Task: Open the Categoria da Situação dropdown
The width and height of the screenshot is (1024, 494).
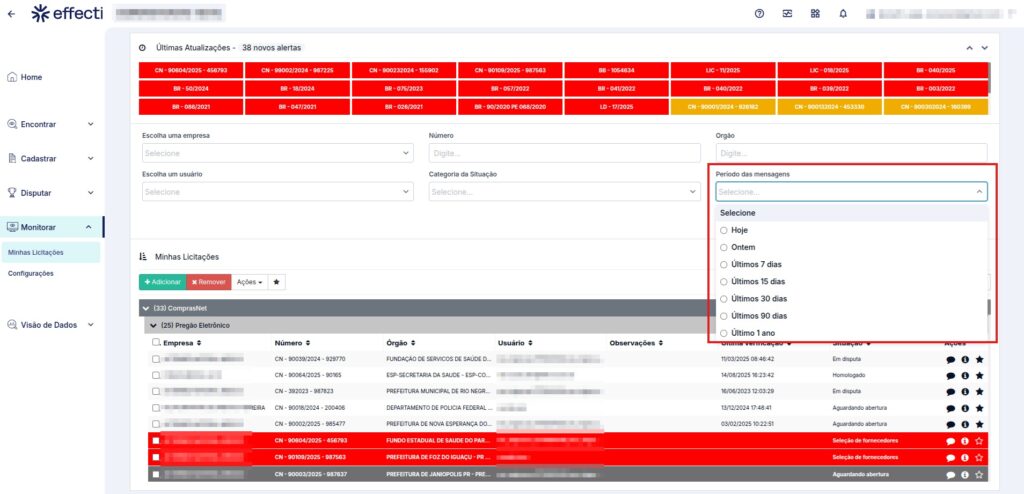Action: click(564, 191)
